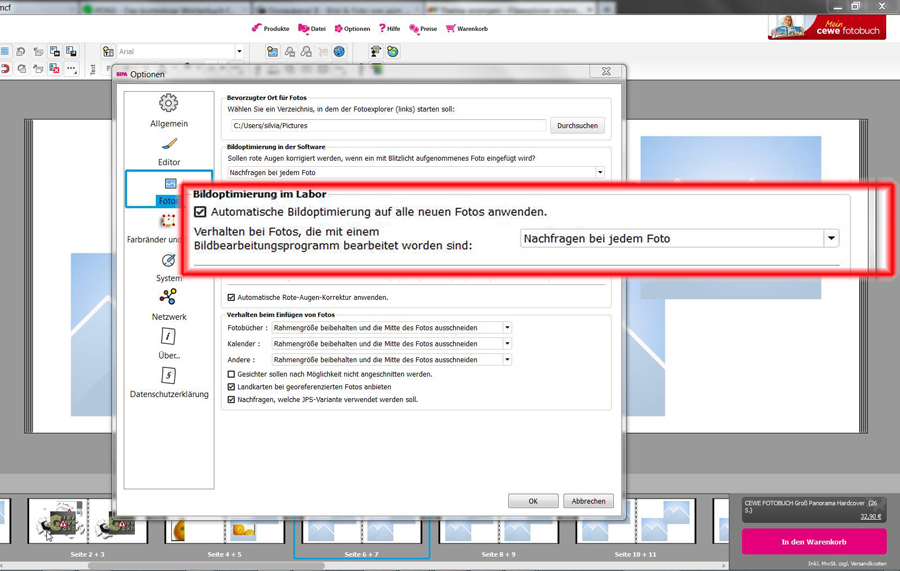900x571 pixels.
Task: Open the Kalender insert behavior dropdown
Action: coord(391,344)
